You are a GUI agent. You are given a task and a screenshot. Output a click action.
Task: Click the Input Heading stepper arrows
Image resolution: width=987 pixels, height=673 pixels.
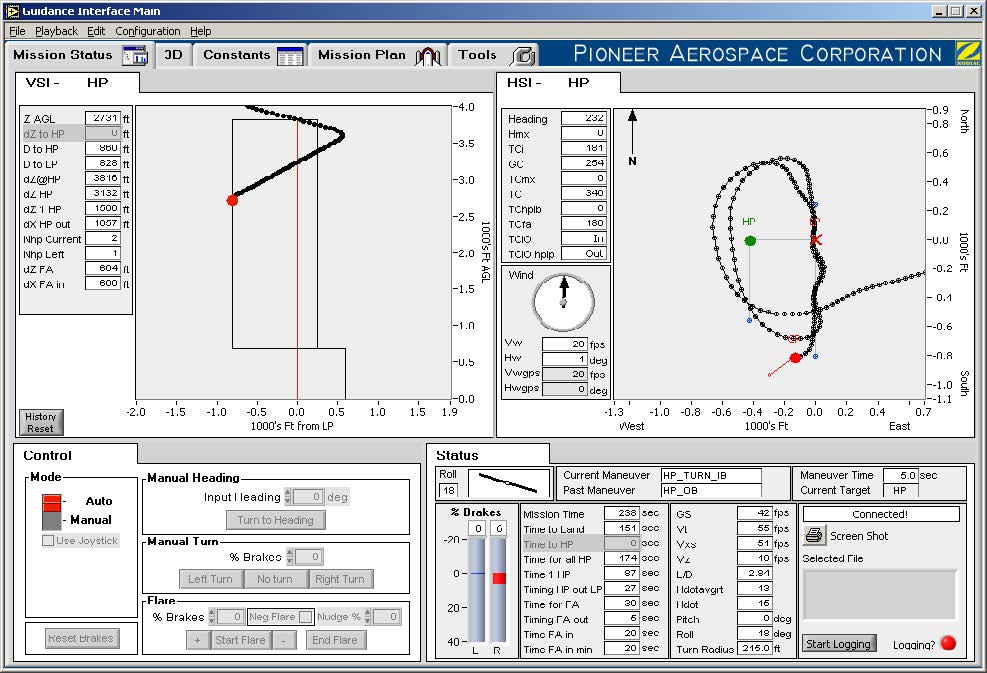288,497
